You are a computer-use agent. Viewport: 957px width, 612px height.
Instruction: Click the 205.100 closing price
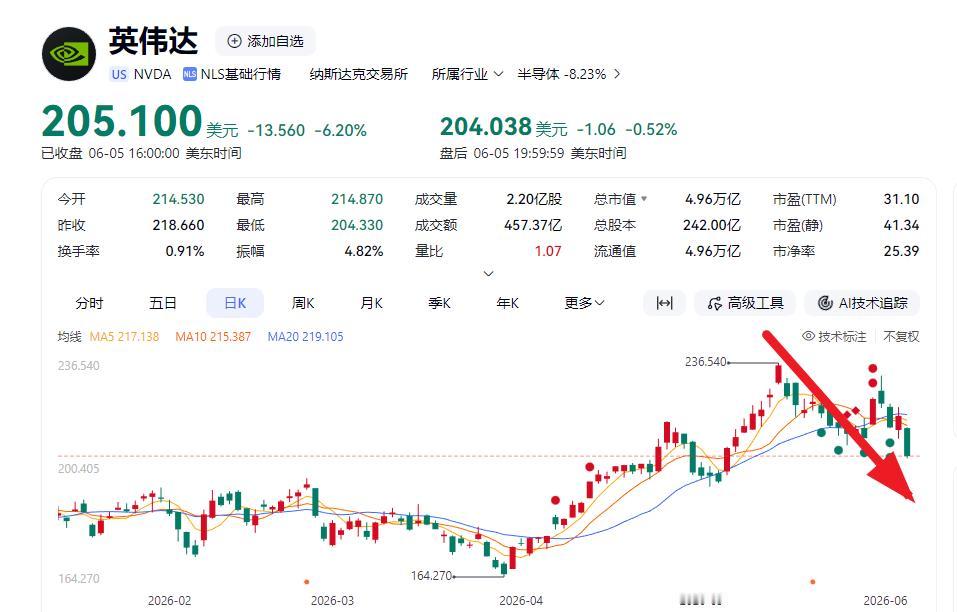pyautogui.click(x=122, y=121)
